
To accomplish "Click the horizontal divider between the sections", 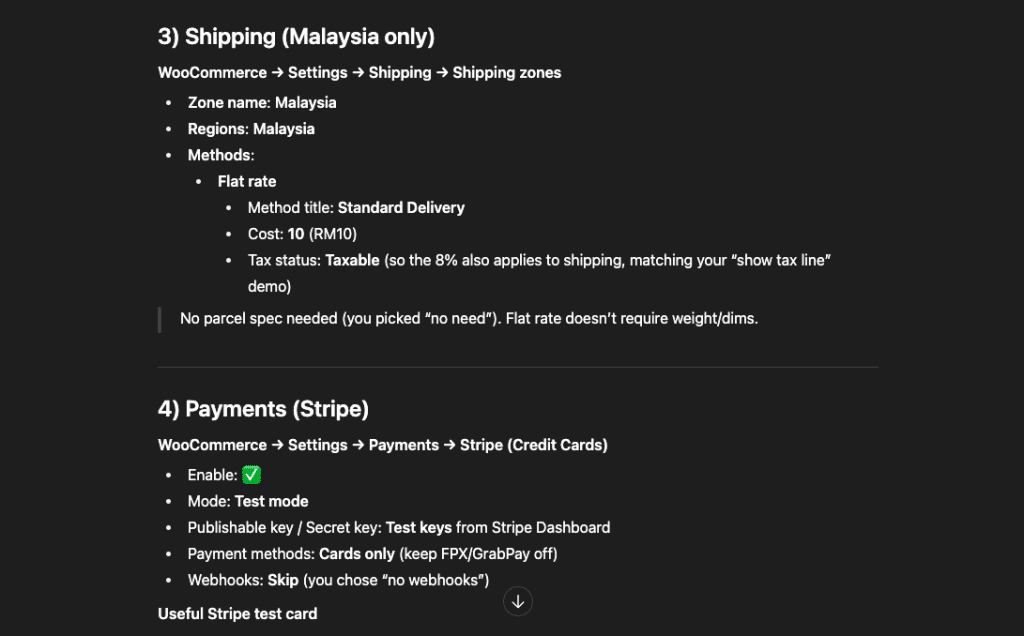I will 517,367.
